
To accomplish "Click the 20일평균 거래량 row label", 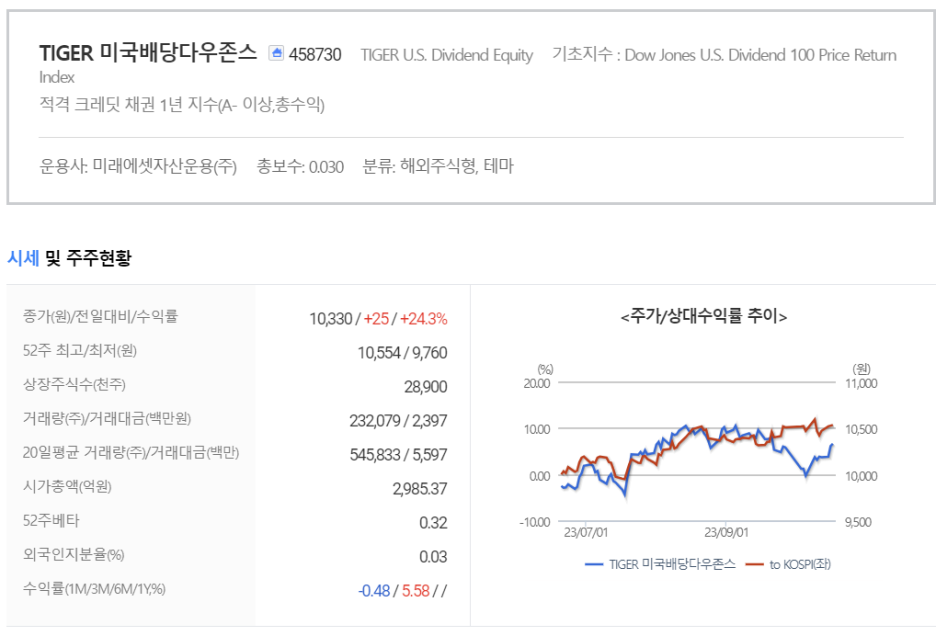I will (131, 453).
